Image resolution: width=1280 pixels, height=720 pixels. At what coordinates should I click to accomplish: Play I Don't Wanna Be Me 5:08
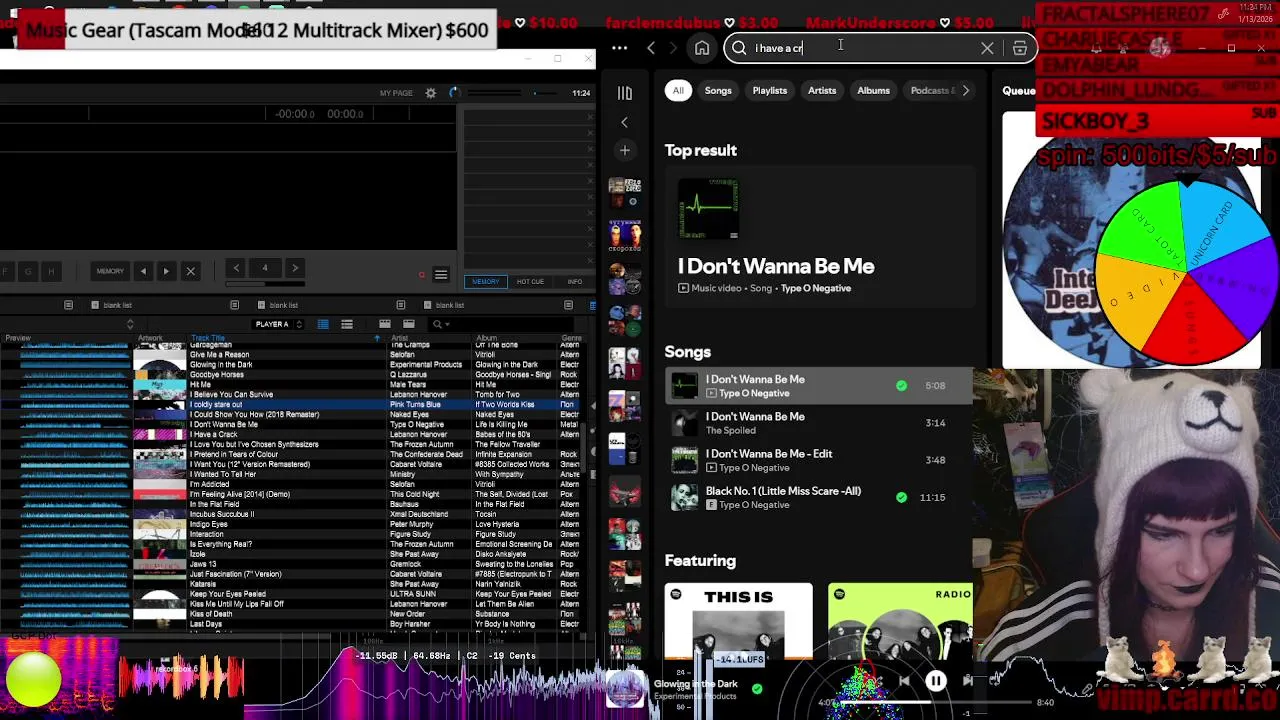coord(818,385)
